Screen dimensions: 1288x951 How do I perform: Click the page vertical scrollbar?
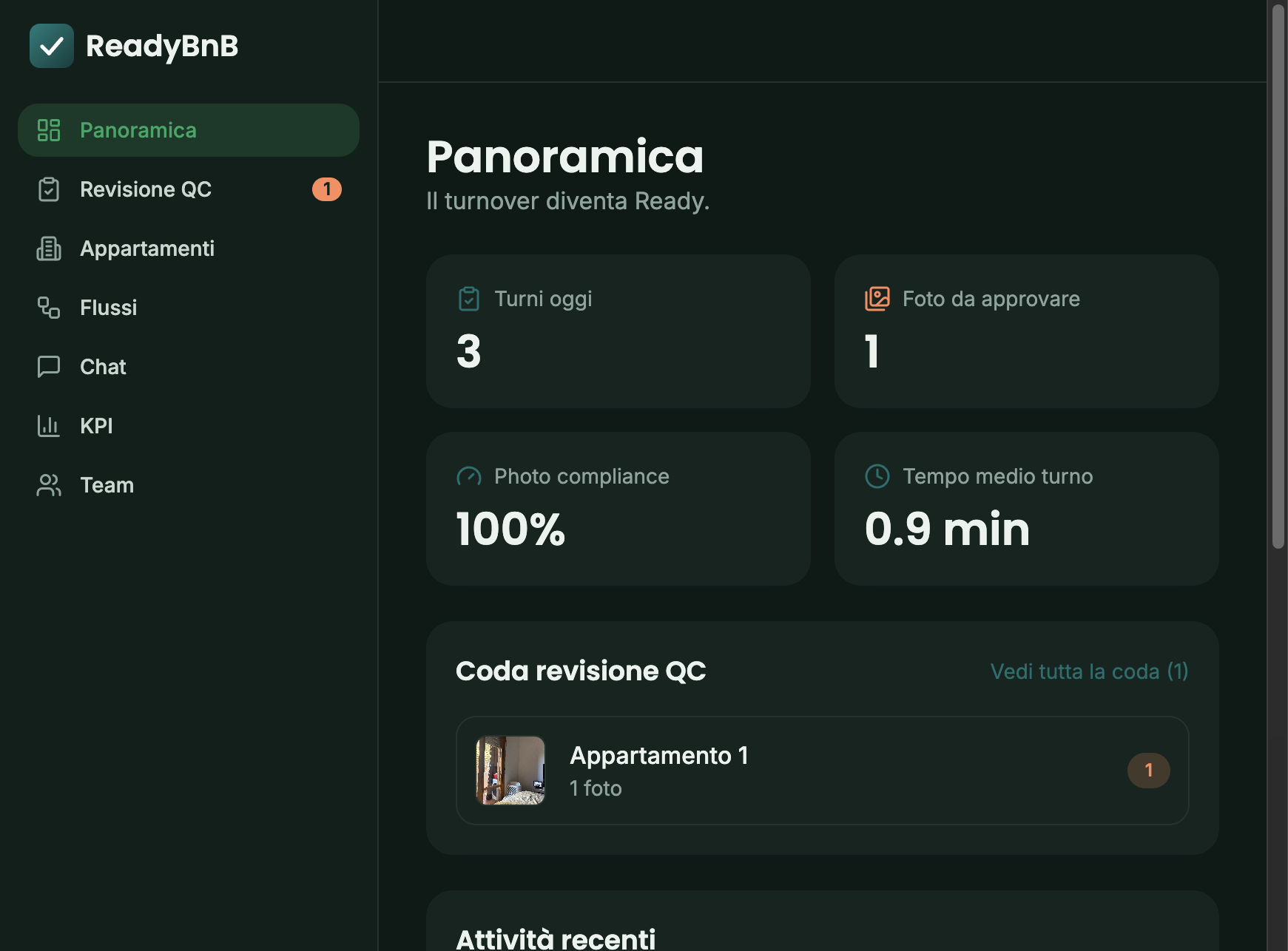click(1278, 277)
